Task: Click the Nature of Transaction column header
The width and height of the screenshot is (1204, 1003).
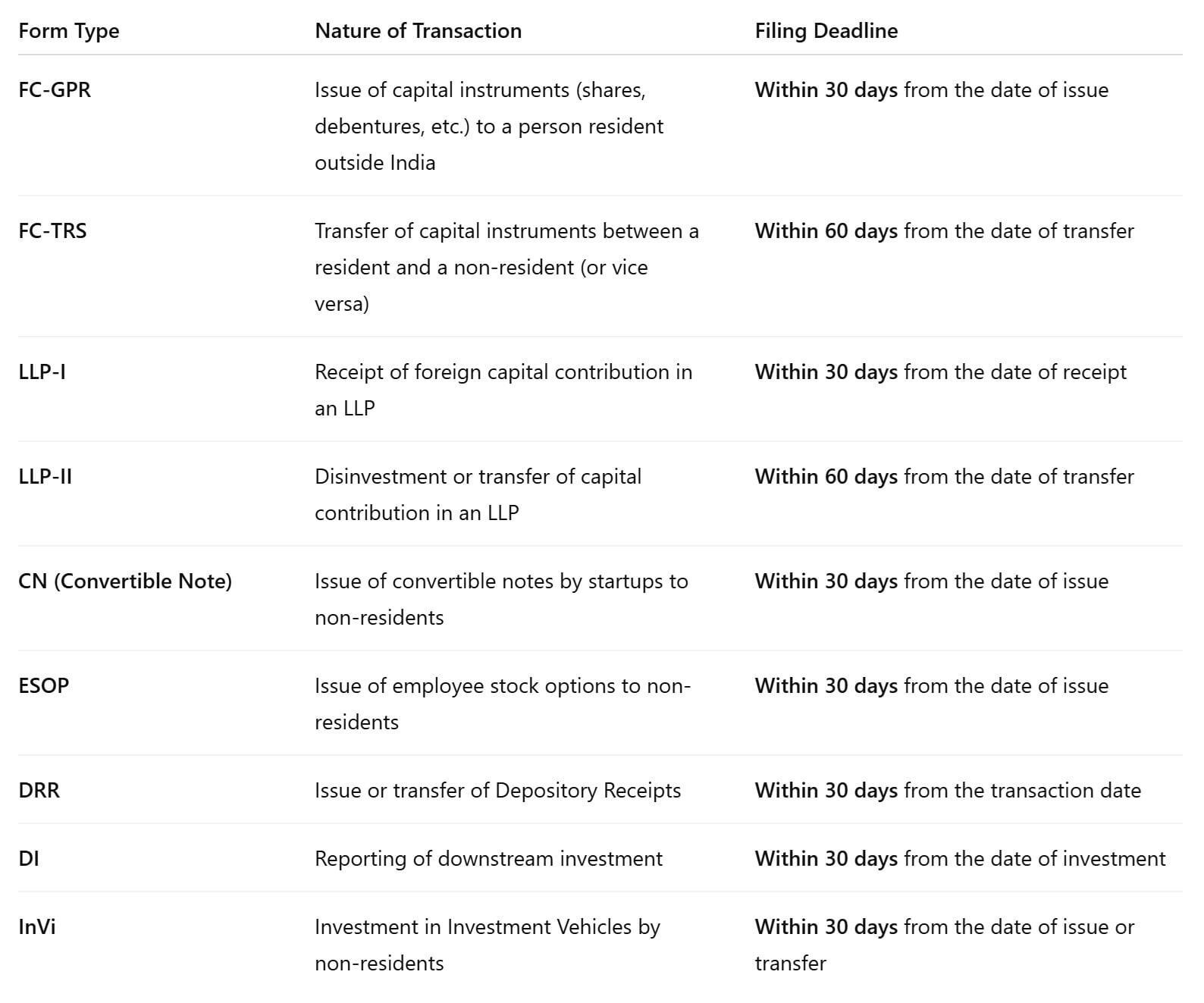Action: pos(418,31)
